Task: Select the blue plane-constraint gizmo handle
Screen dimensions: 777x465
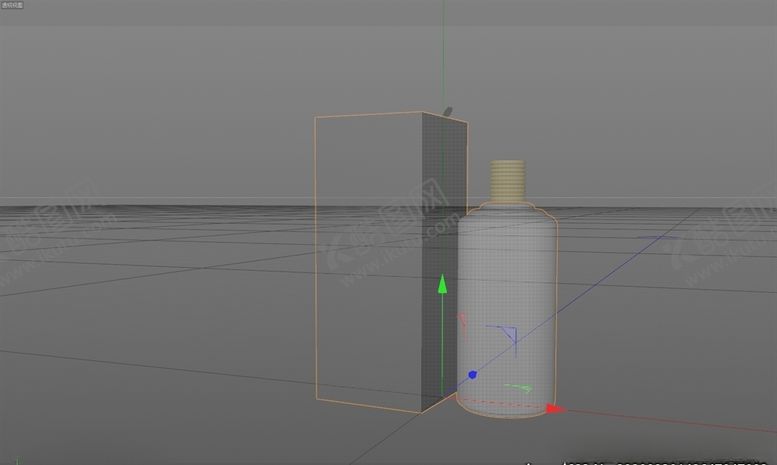Action: pyautogui.click(x=508, y=336)
